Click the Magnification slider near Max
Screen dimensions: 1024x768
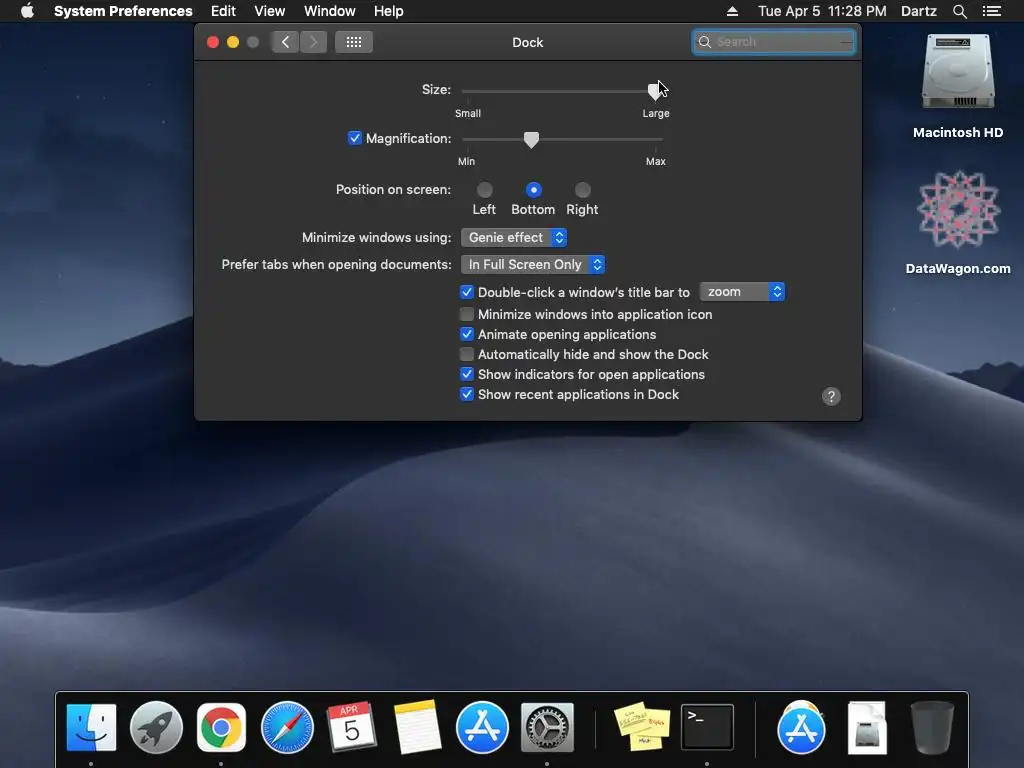tap(655, 139)
